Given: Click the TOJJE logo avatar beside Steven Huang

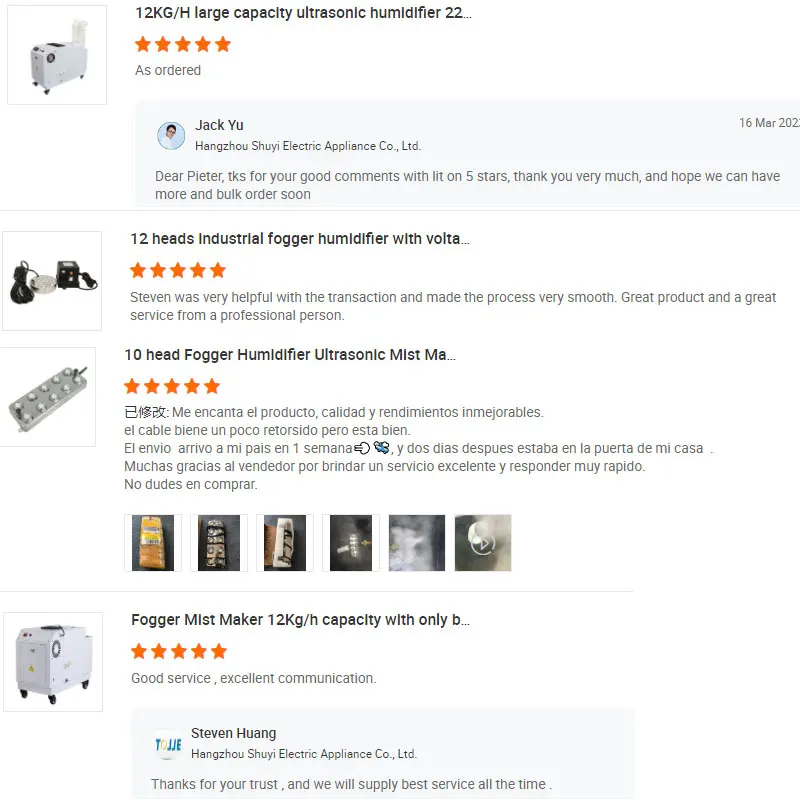Looking at the screenshot, I should 168,745.
